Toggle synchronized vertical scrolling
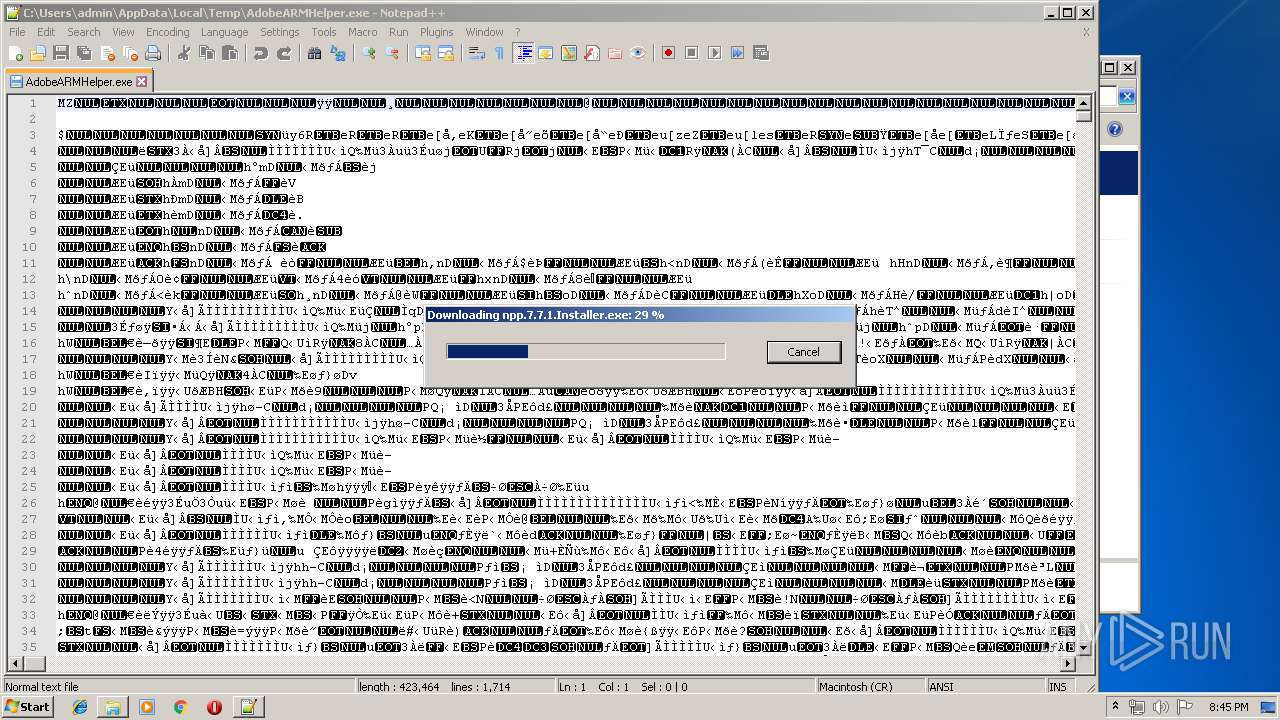 424,53
